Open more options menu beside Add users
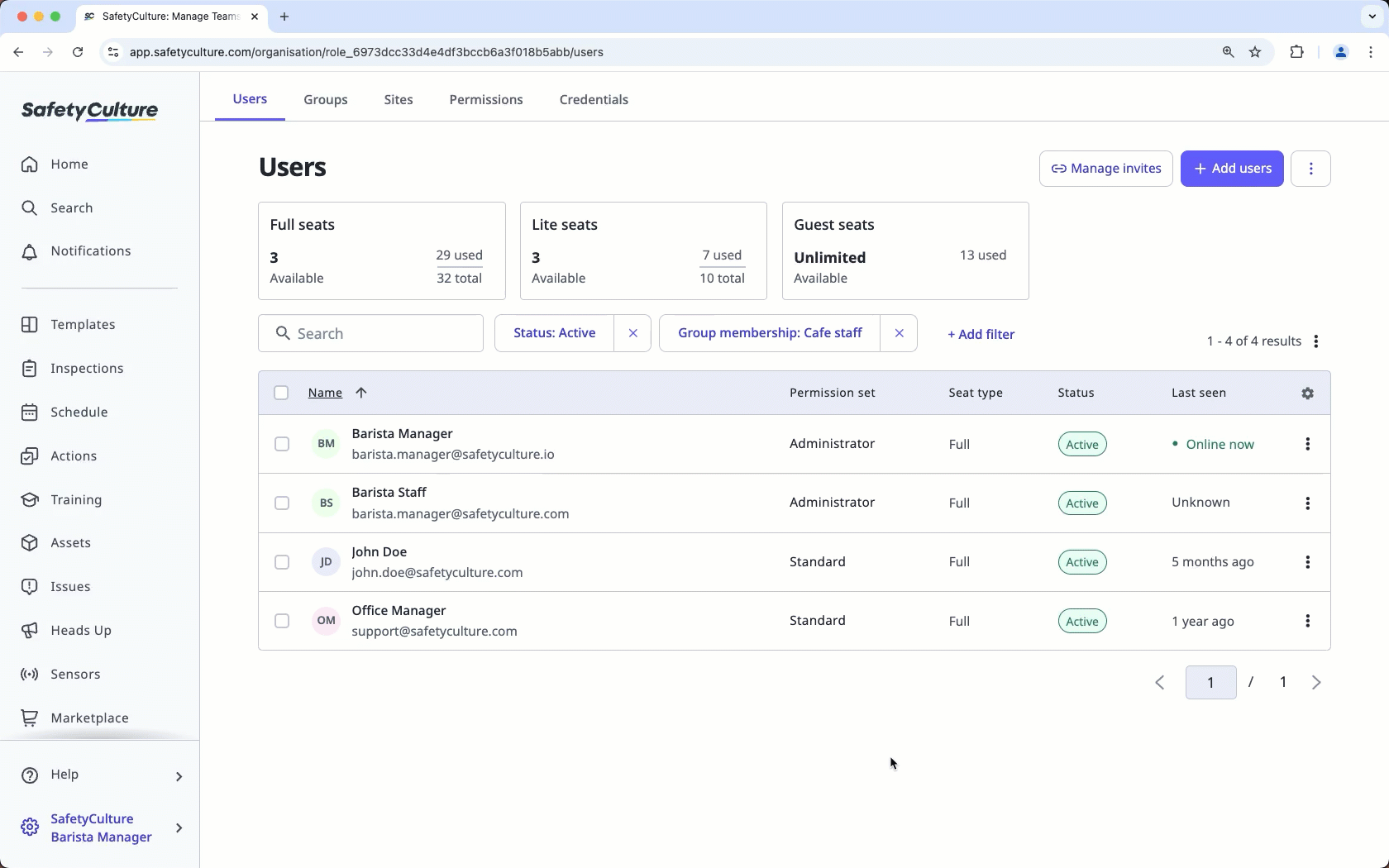 (1310, 169)
